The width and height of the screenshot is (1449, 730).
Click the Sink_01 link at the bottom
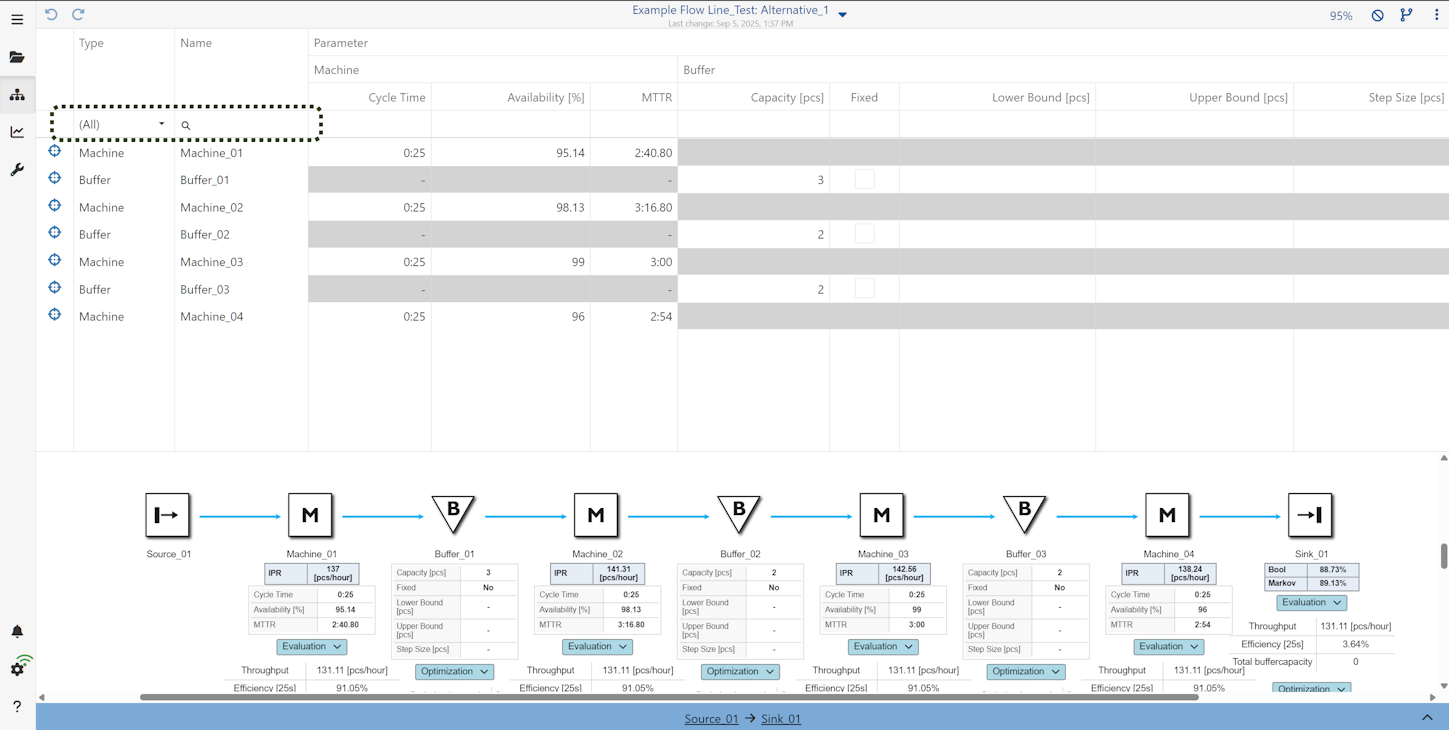click(780, 718)
